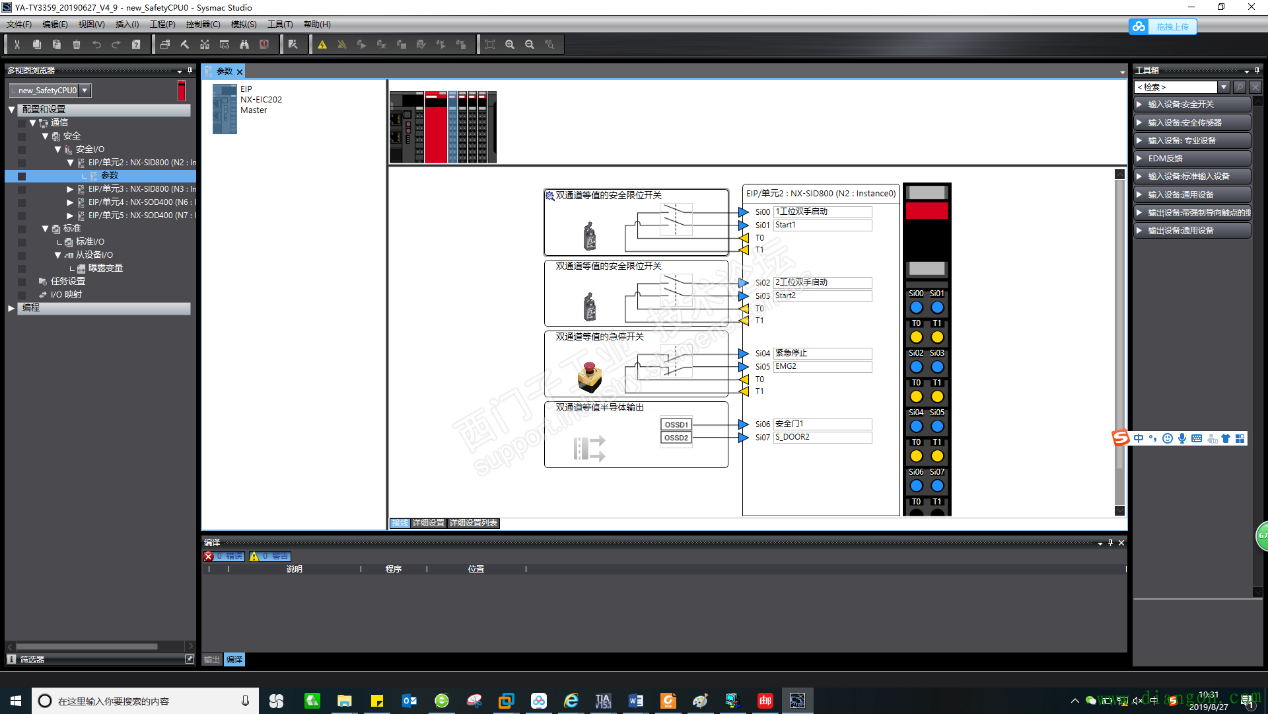Switch to the 详细设置 bottom tab
This screenshot has width=1268, height=714.
[430, 523]
